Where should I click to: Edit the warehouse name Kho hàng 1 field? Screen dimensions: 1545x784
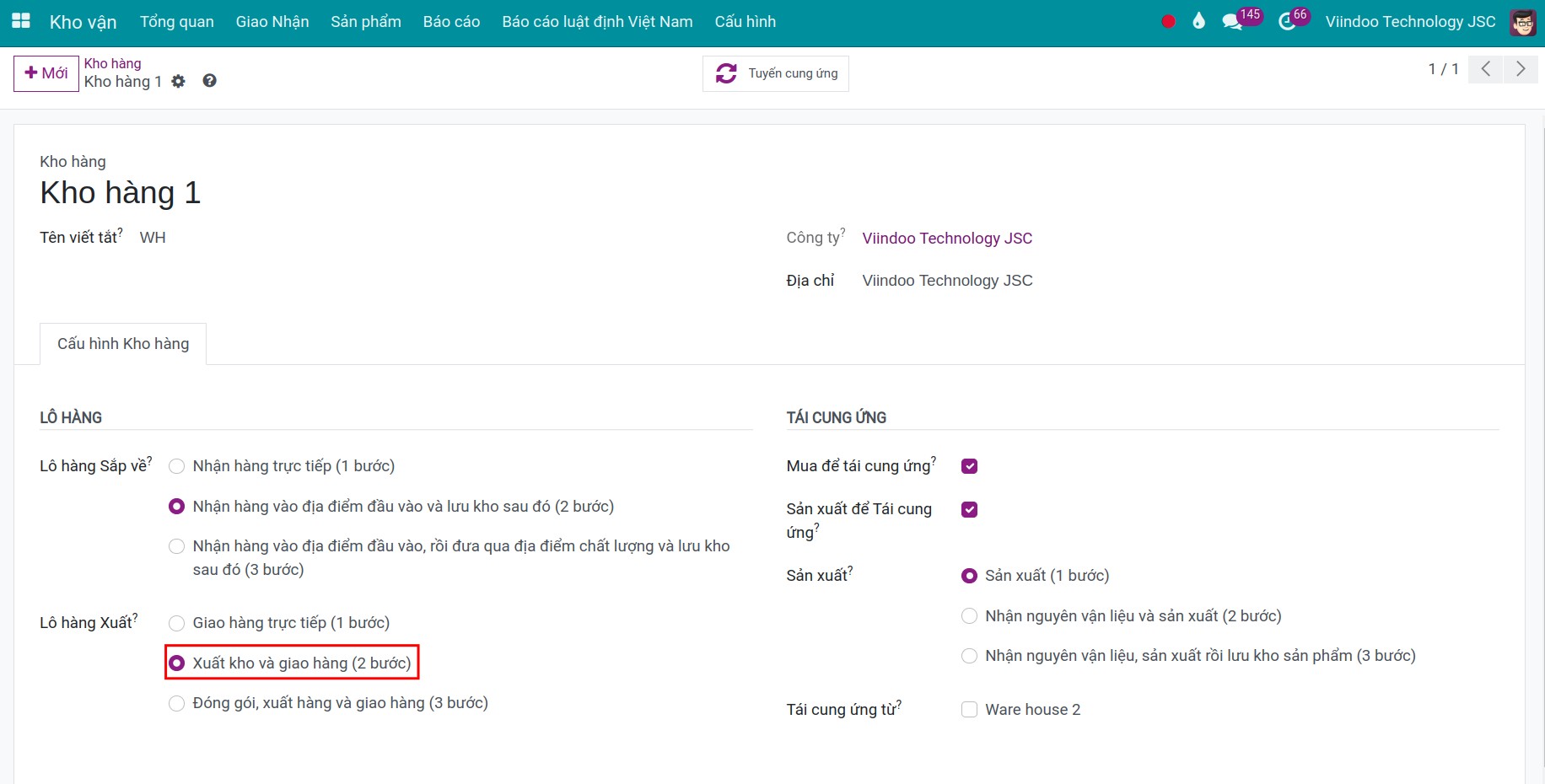click(x=120, y=193)
